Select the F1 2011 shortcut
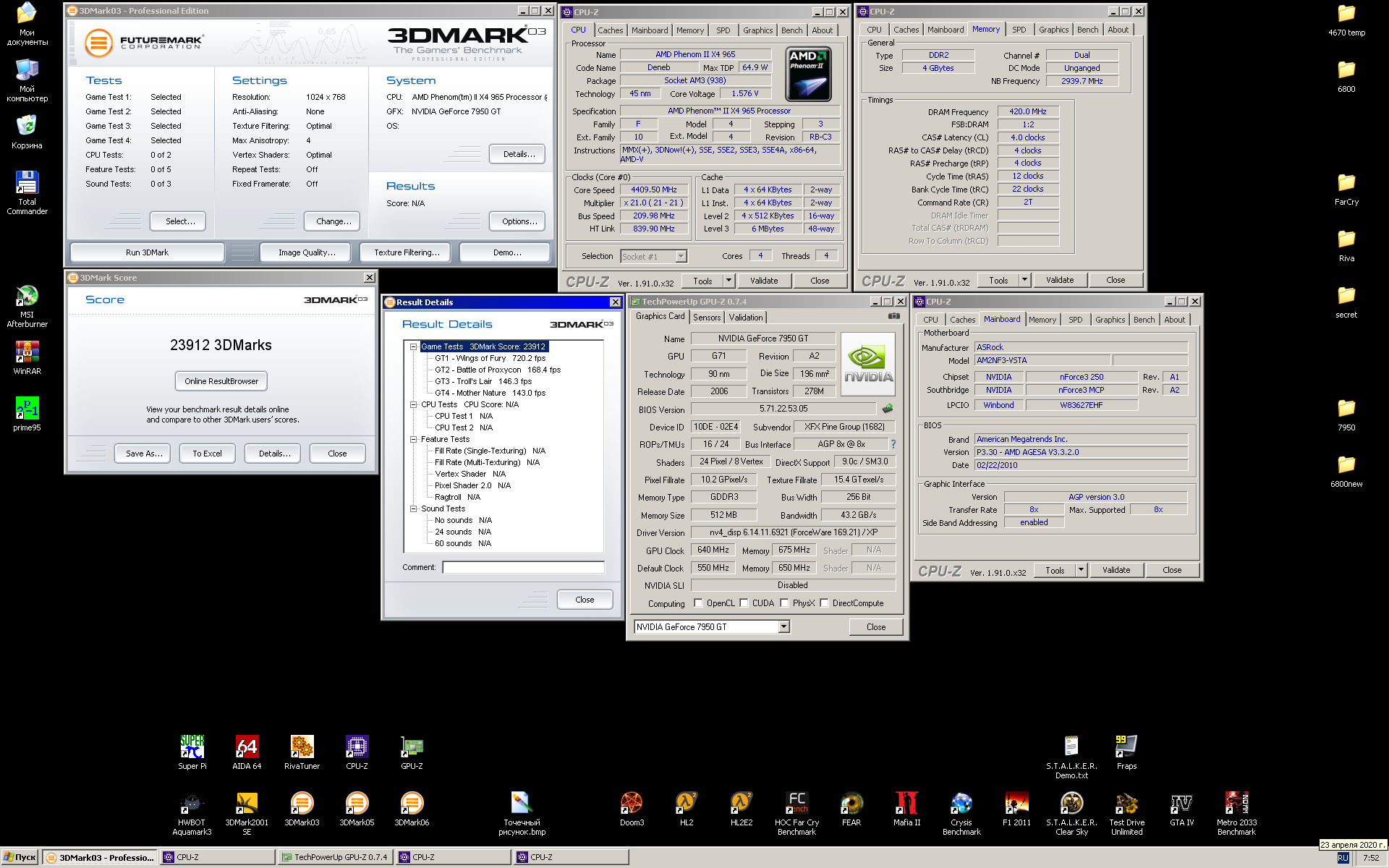1389x868 pixels. (x=1016, y=809)
